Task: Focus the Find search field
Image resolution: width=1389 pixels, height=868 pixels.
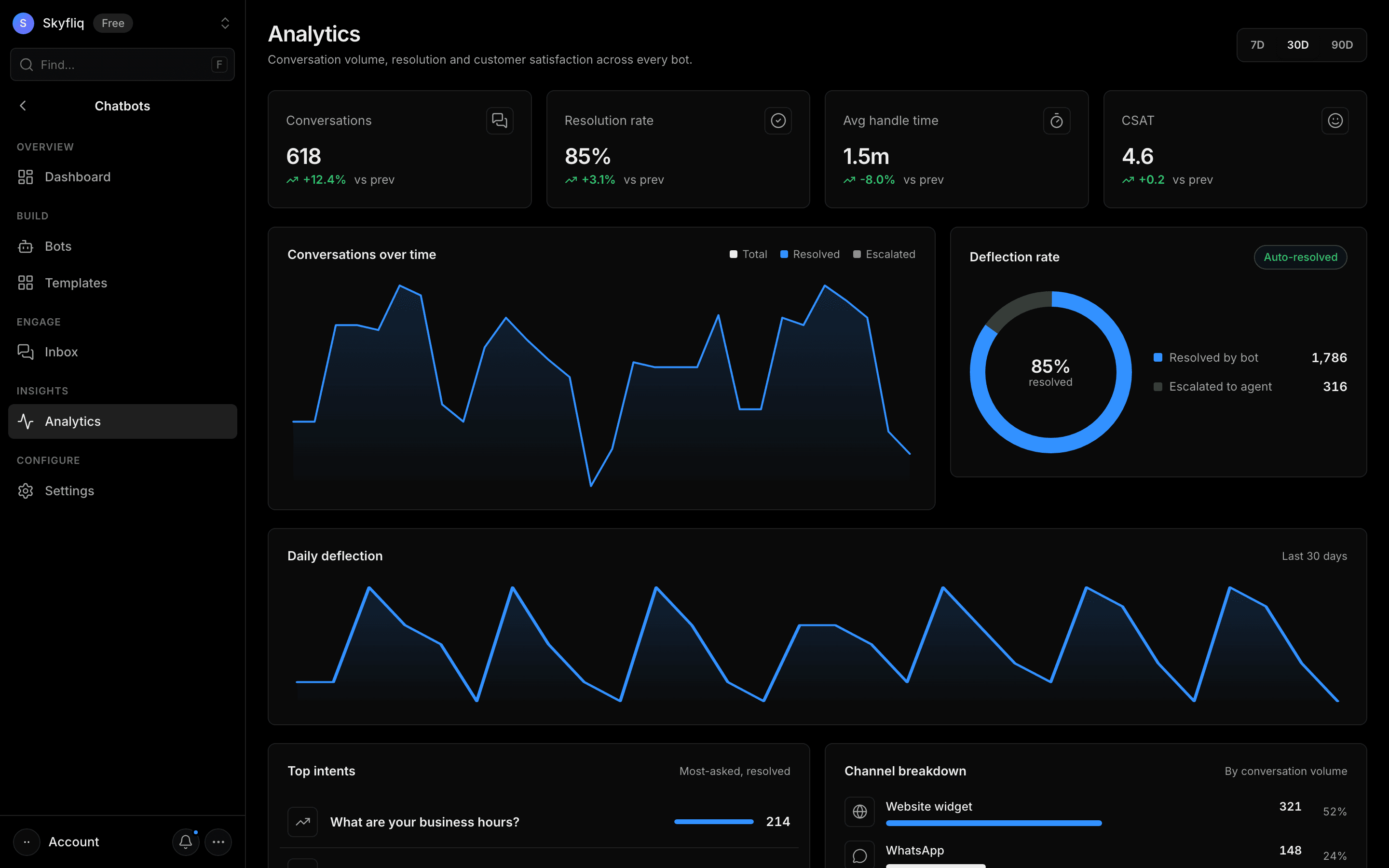Action: 122,64
